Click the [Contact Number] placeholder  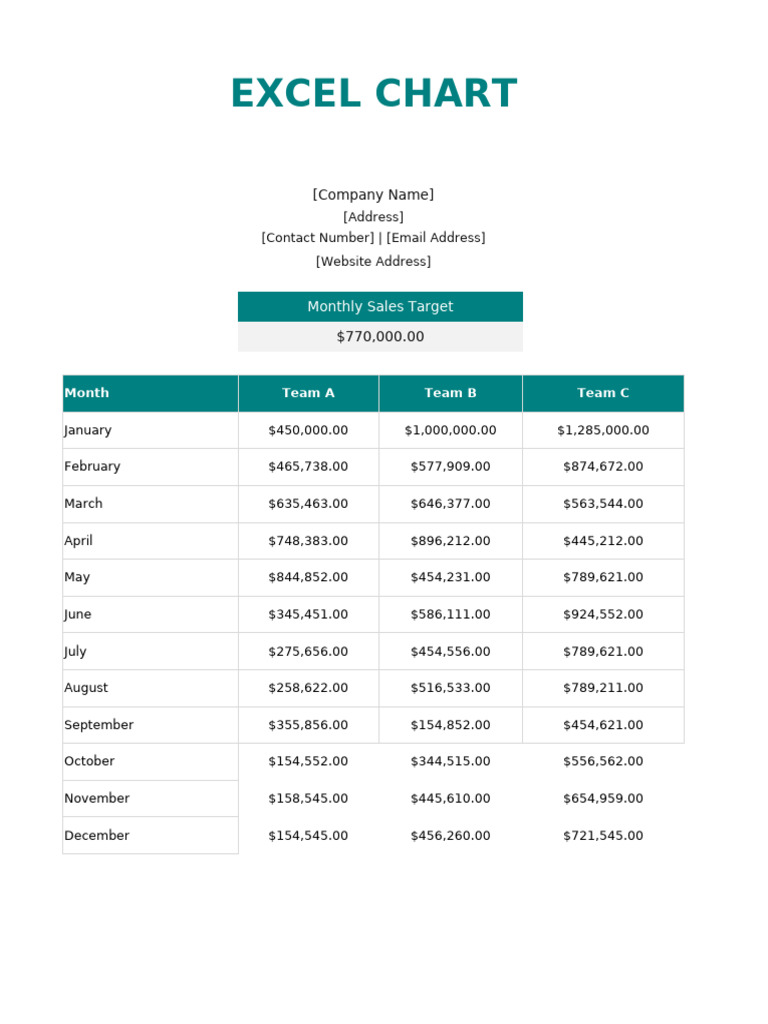click(318, 238)
